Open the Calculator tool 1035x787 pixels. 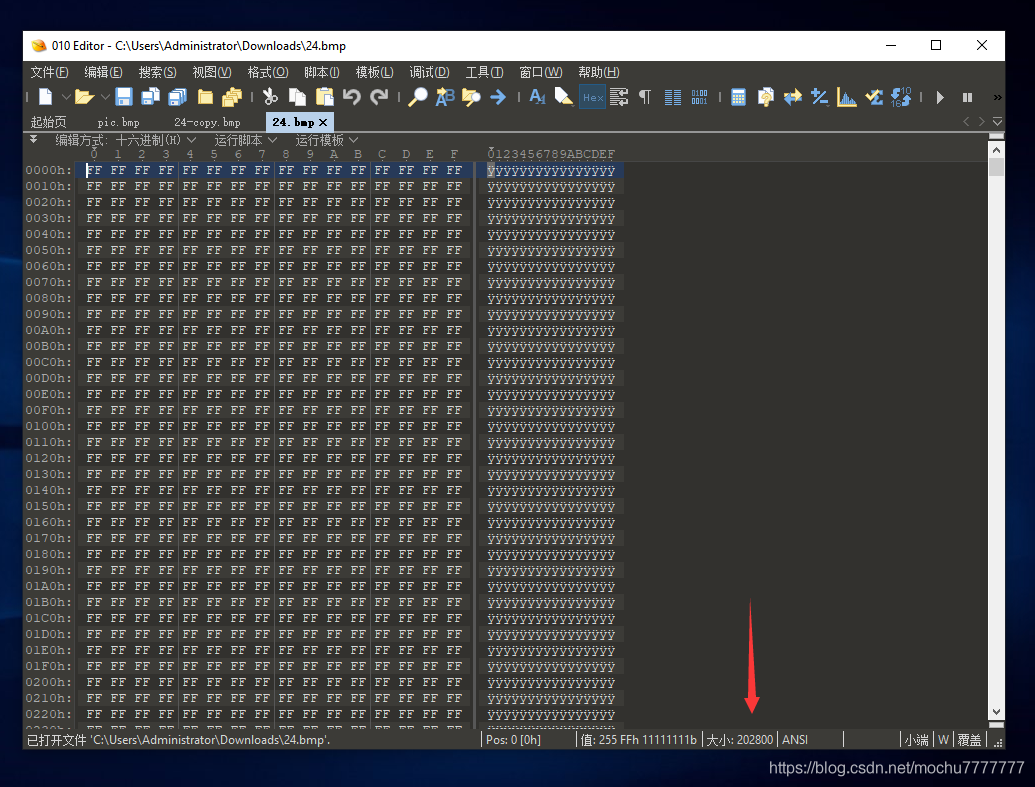click(739, 97)
